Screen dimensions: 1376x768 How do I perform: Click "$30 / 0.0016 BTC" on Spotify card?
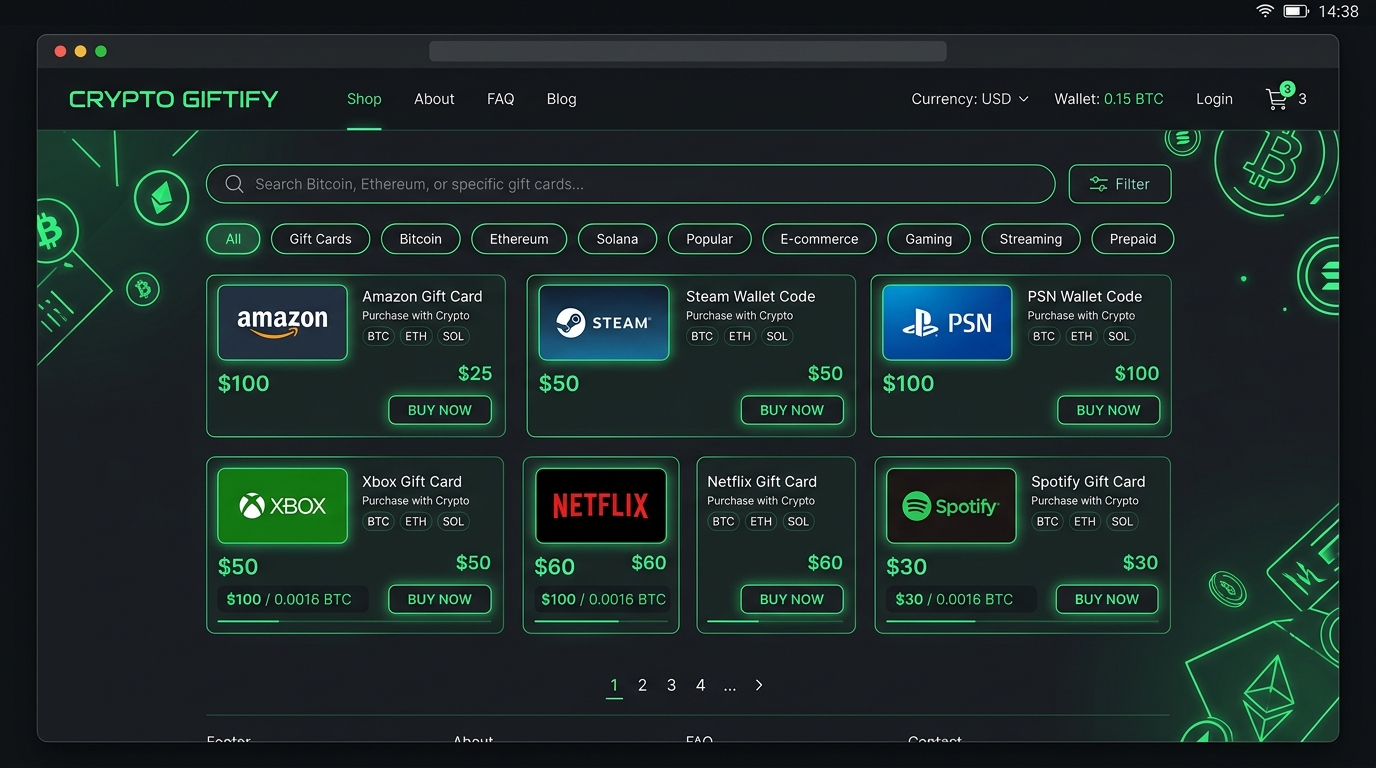(954, 599)
